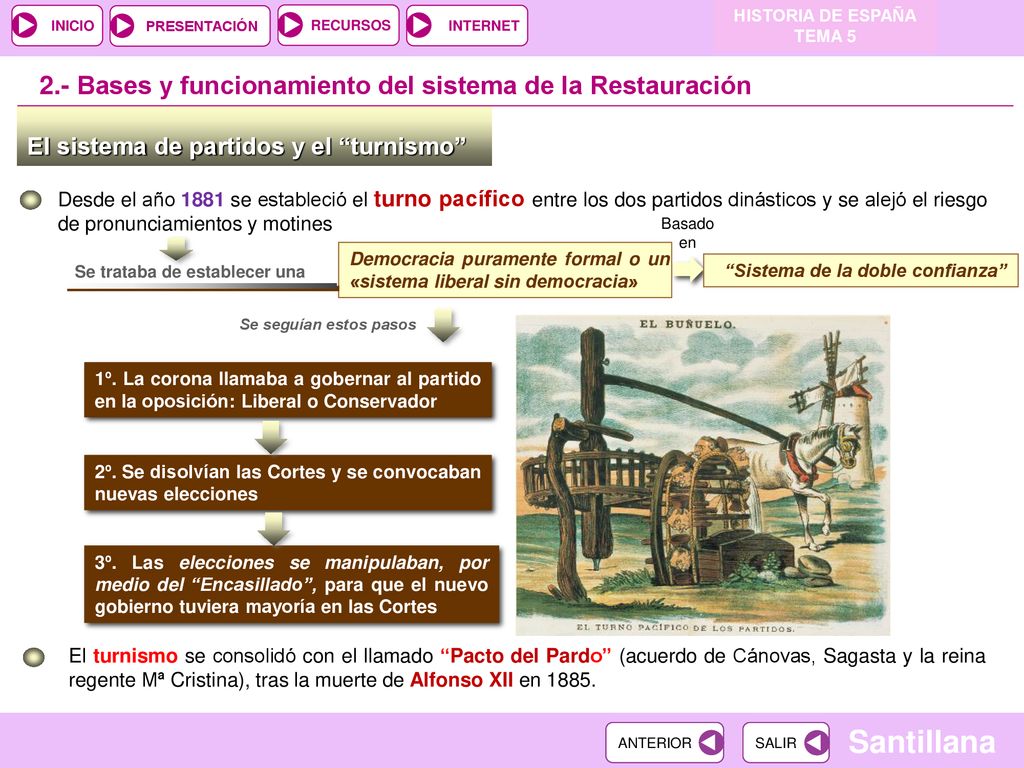Go to the INTERNET section
Viewport: 1024px width, 768px height.
[x=466, y=25]
